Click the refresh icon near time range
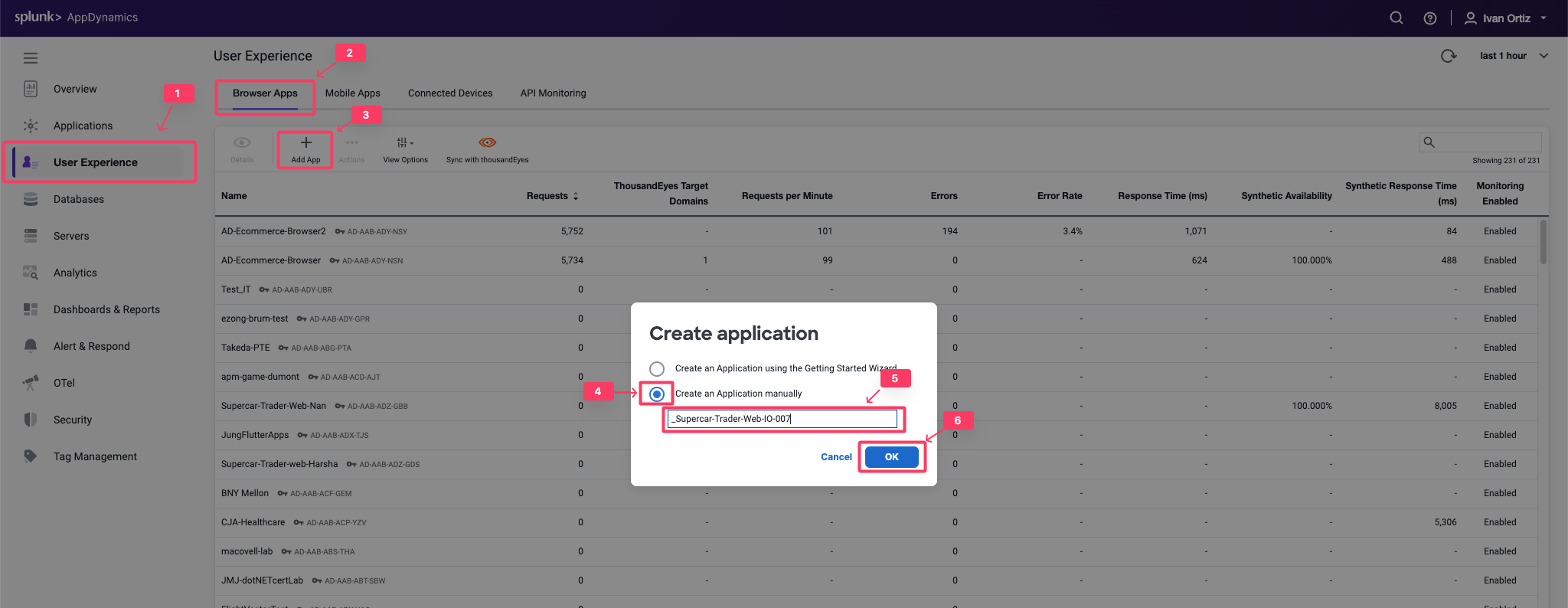 (x=1449, y=56)
